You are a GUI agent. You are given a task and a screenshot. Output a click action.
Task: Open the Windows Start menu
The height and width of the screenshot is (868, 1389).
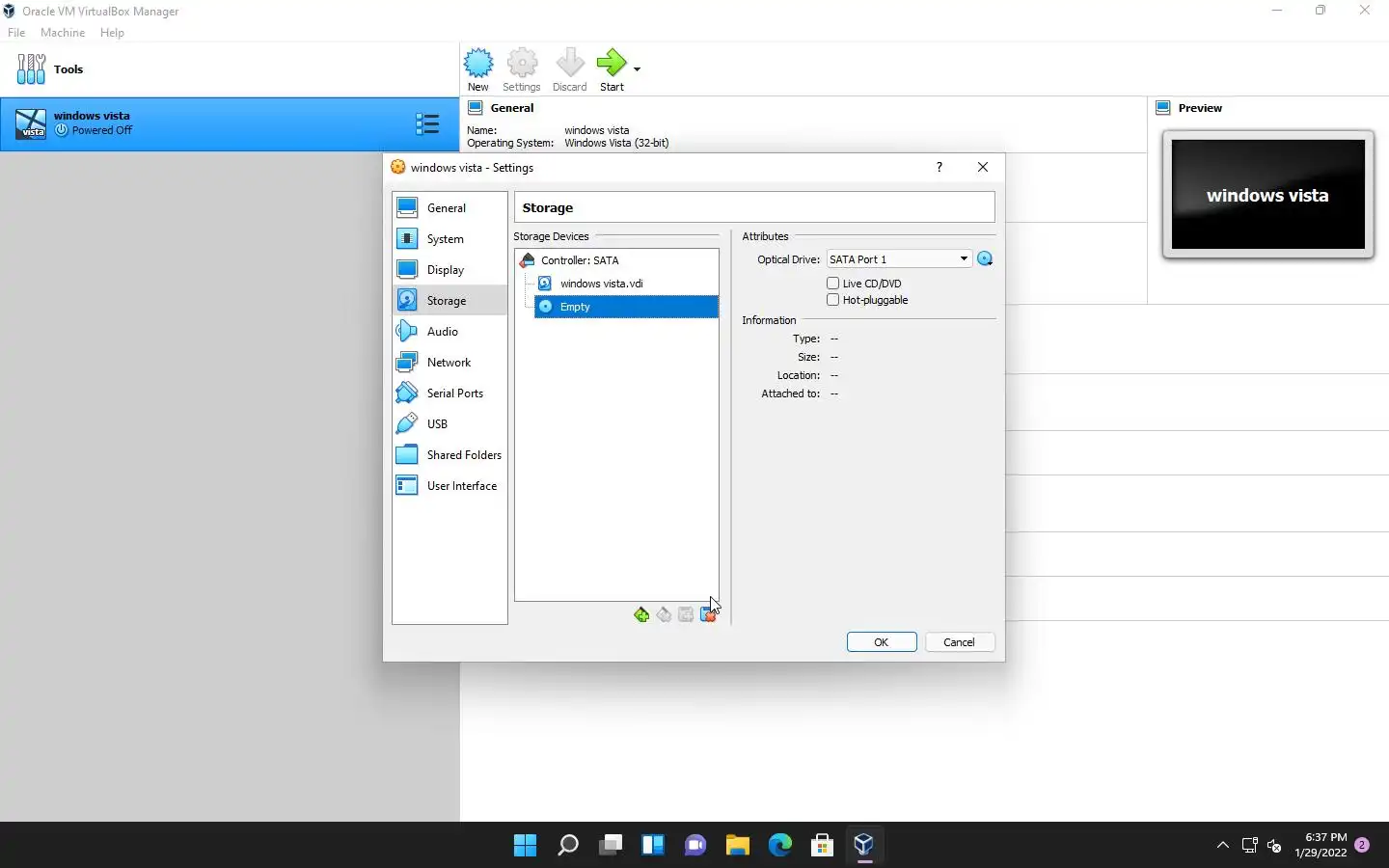(x=526, y=846)
